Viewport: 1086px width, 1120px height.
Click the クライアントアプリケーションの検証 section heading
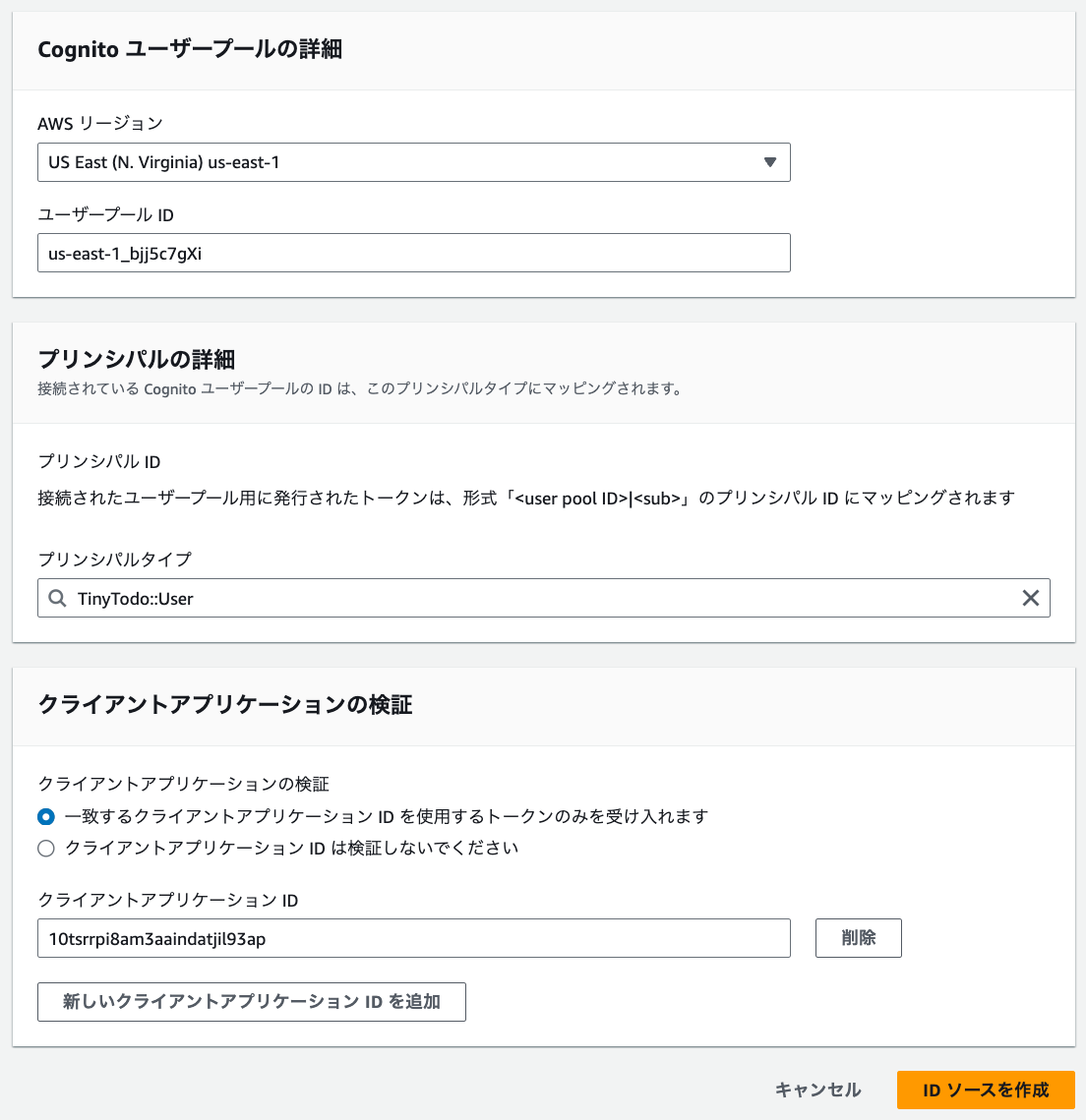(224, 704)
